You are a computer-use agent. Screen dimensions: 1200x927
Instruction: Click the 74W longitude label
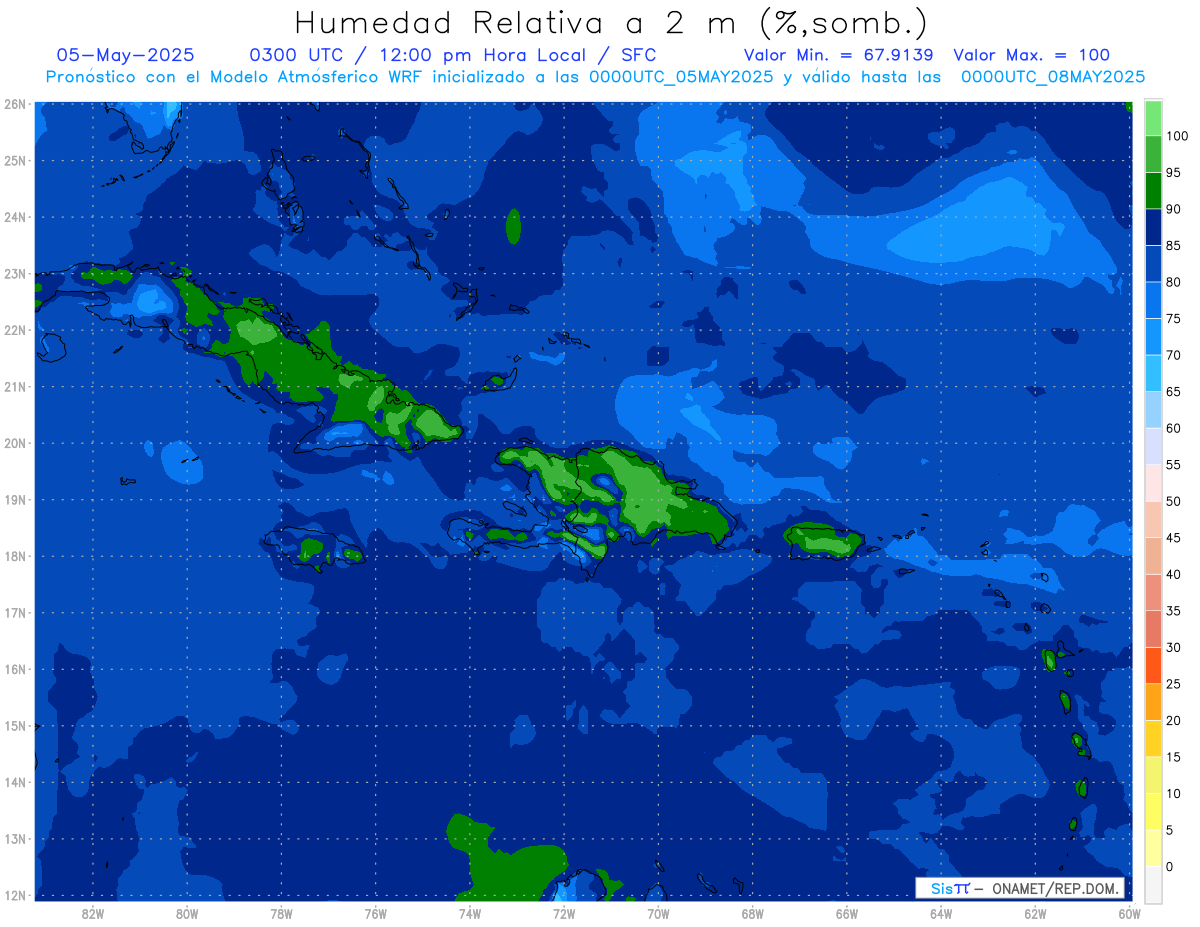click(470, 914)
